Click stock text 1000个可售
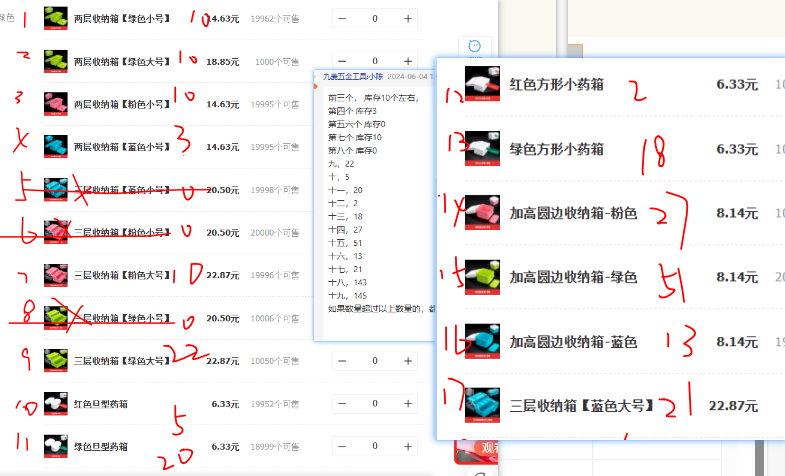This screenshot has width=785, height=476. click(277, 62)
